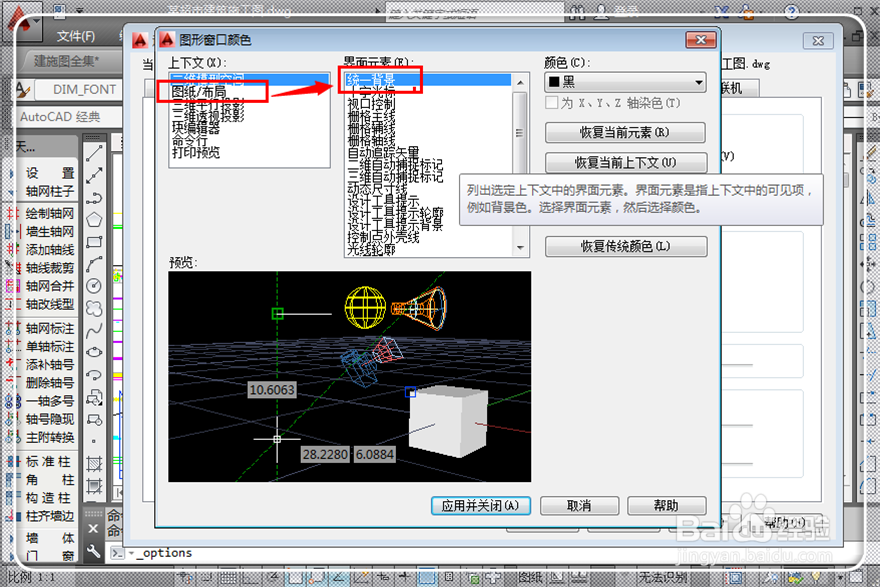Screen dimensions: 880x587
Task: Select 图纸/布局 in the context list
Action: coord(199,91)
